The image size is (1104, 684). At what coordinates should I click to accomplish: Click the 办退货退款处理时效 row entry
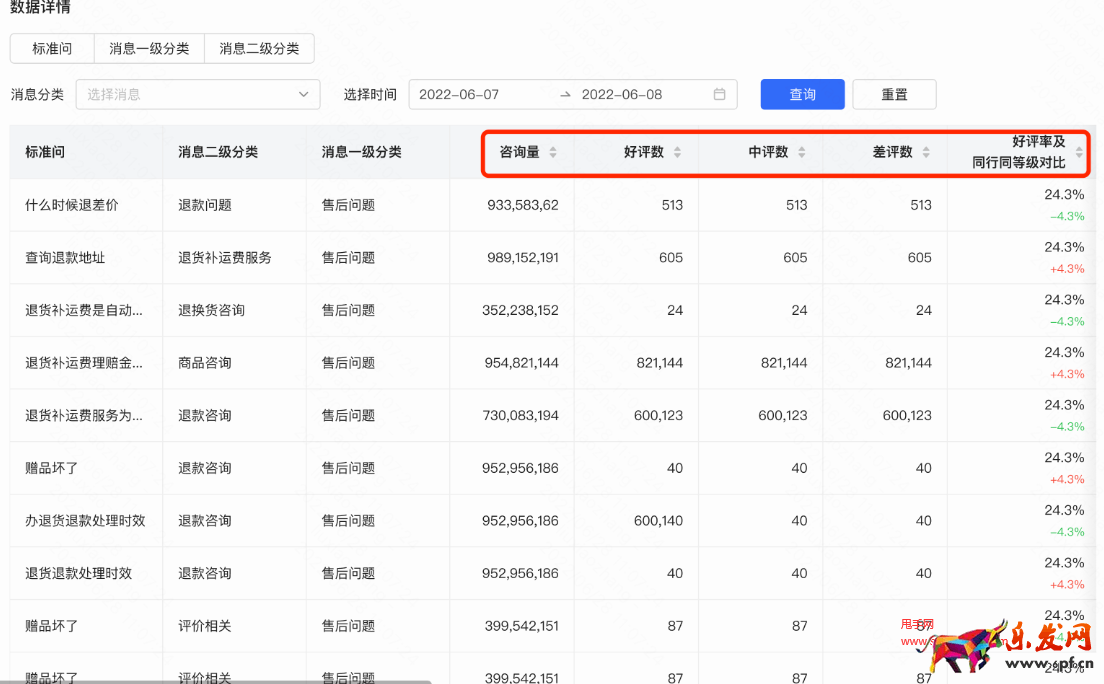pyautogui.click(x=85, y=520)
